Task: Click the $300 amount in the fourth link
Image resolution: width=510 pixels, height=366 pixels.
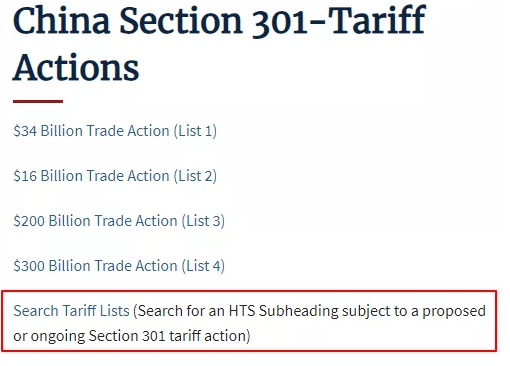Action: click(29, 266)
